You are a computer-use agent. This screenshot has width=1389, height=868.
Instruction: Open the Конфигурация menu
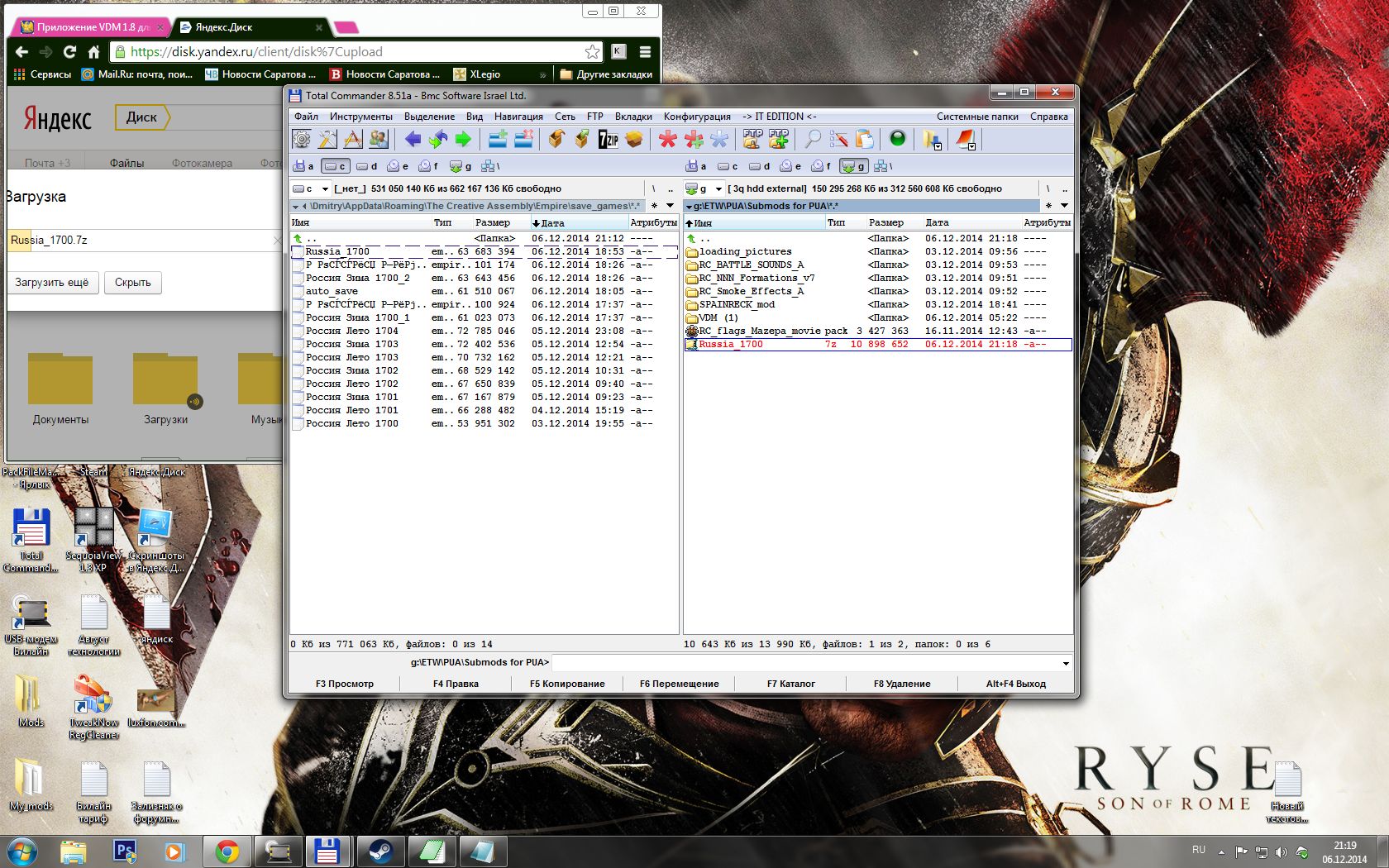pyautogui.click(x=697, y=117)
